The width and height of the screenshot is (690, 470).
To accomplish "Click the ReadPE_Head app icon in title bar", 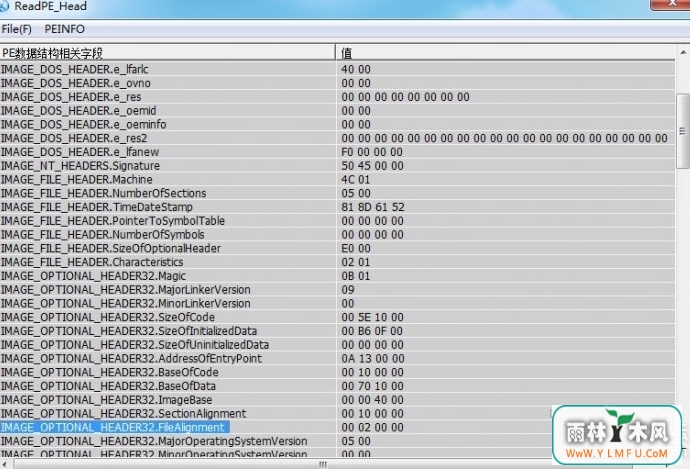I will point(4,6).
